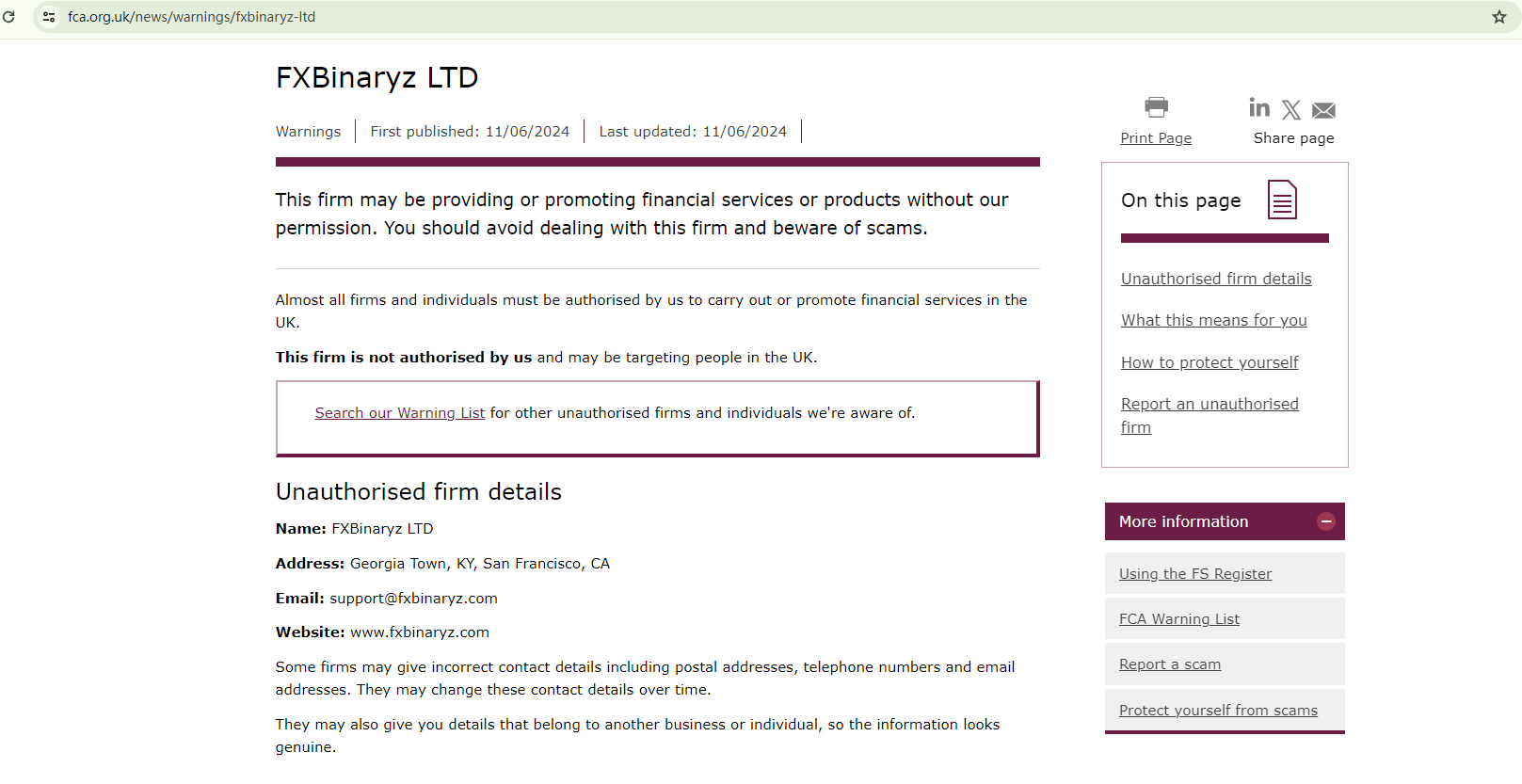This screenshot has height=784, width=1522.
Task: Share the page via email icon
Action: point(1323,111)
